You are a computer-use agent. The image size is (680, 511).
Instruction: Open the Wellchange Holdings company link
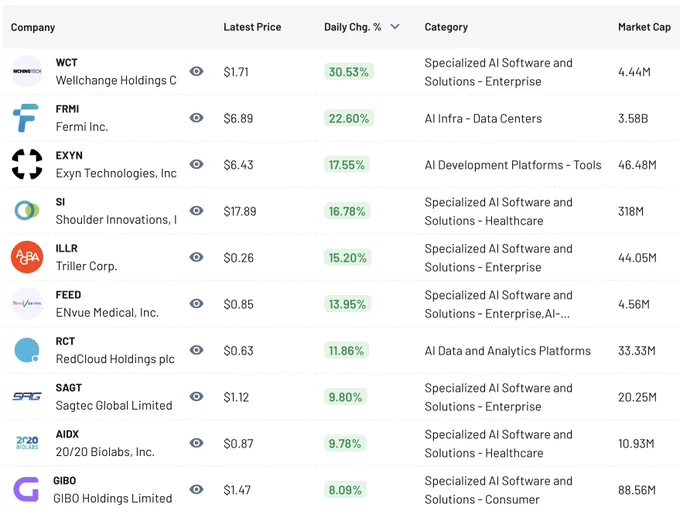point(116,80)
